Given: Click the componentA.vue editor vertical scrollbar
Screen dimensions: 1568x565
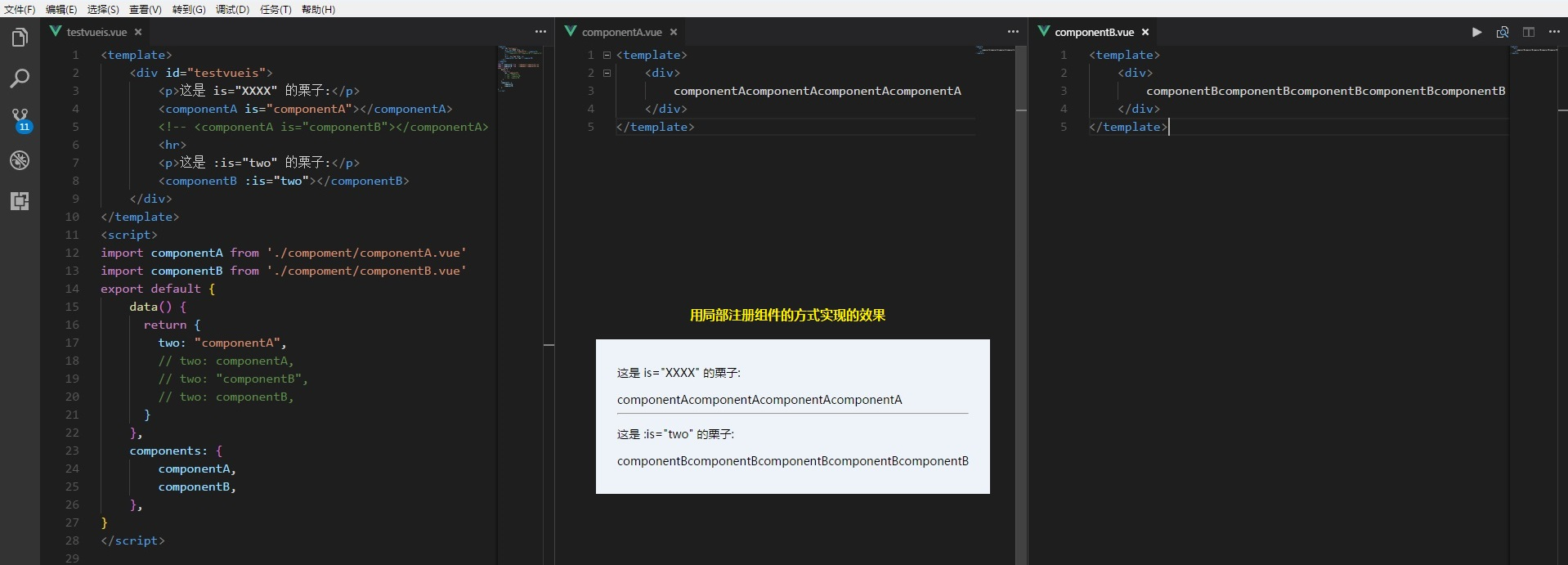Looking at the screenshot, I should pyautogui.click(x=1021, y=304).
